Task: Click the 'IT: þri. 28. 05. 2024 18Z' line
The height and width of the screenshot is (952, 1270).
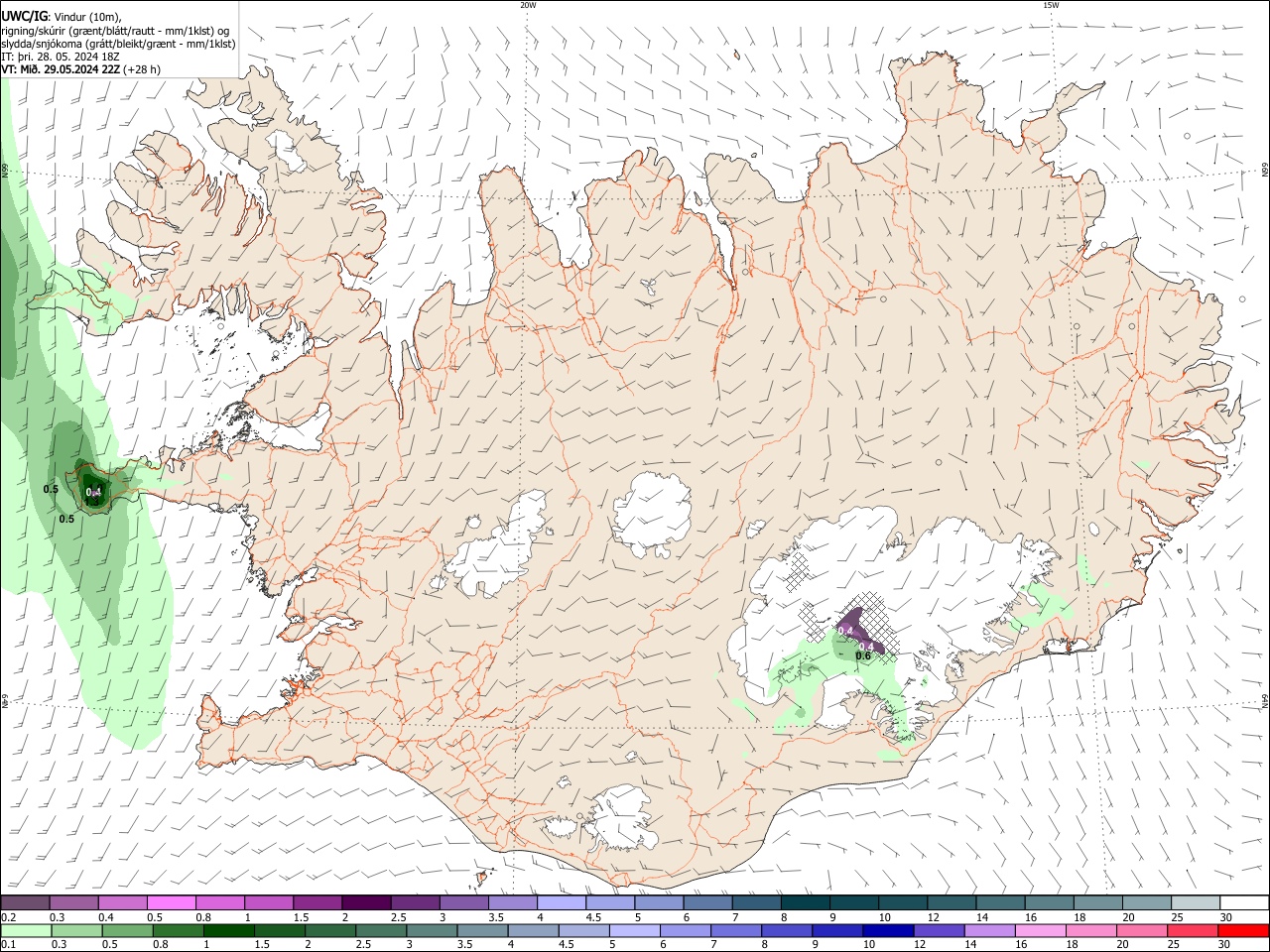Action: pos(61,57)
